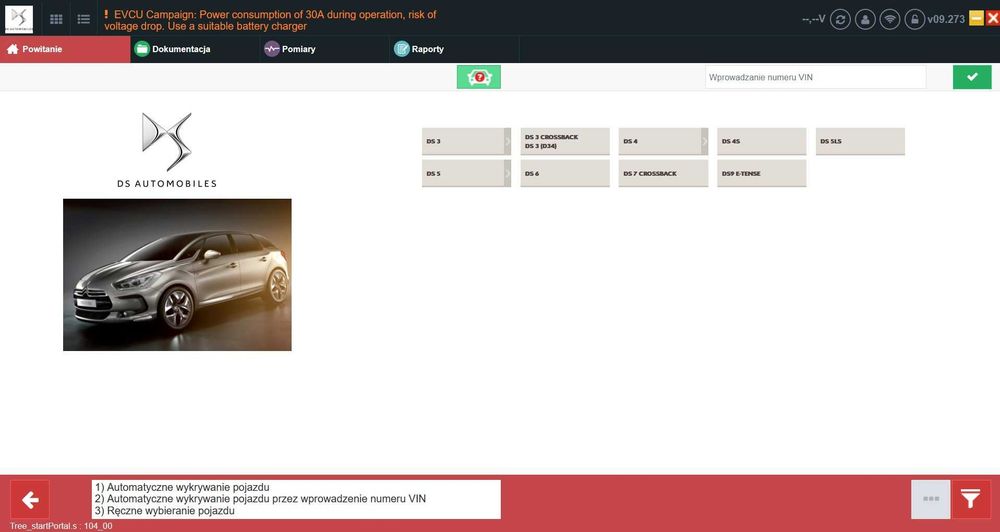
Task: Click '3) Ręczne wybieranie pojazdu' instruction line
Action: click(165, 511)
